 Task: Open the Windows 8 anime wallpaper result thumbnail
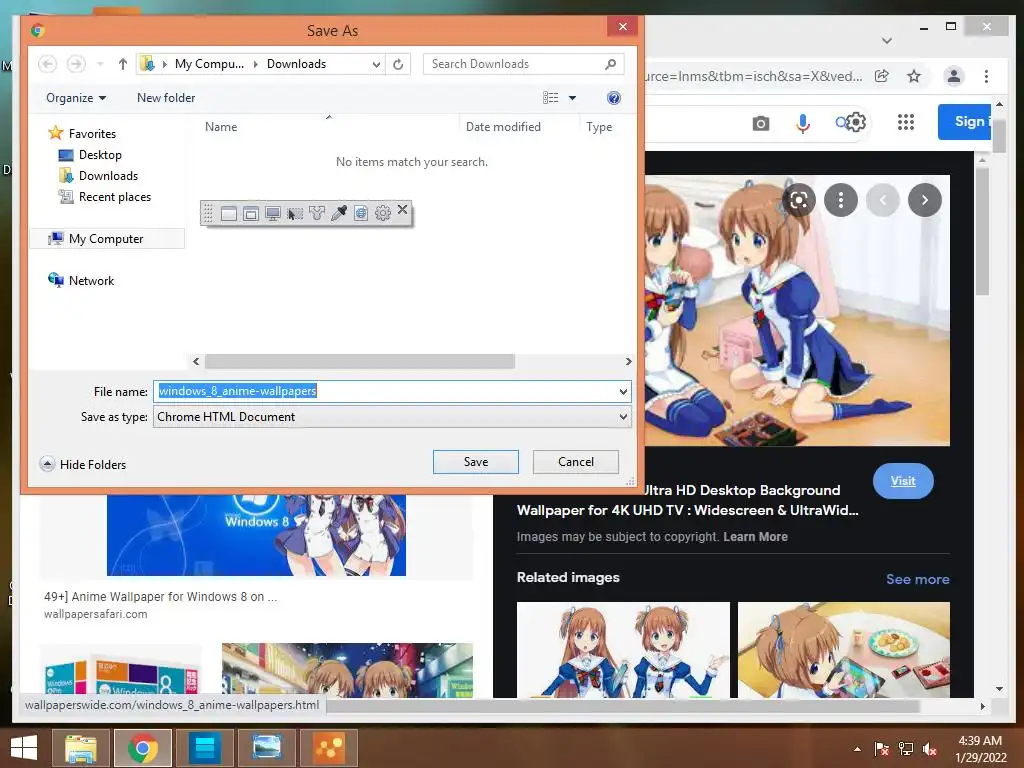(x=256, y=535)
